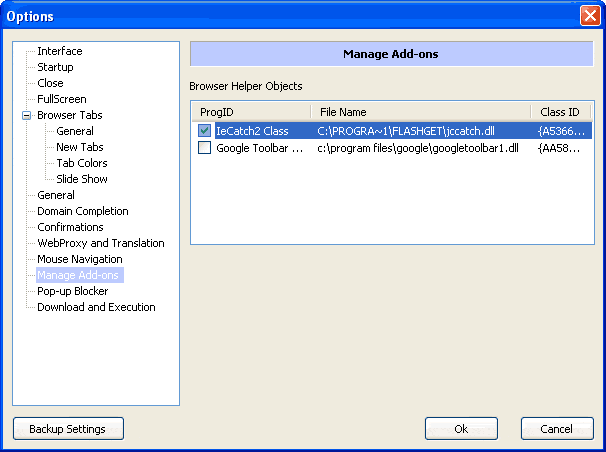Screen dimensions: 606x452
Task: Close the Options window
Action: (x=590, y=16)
